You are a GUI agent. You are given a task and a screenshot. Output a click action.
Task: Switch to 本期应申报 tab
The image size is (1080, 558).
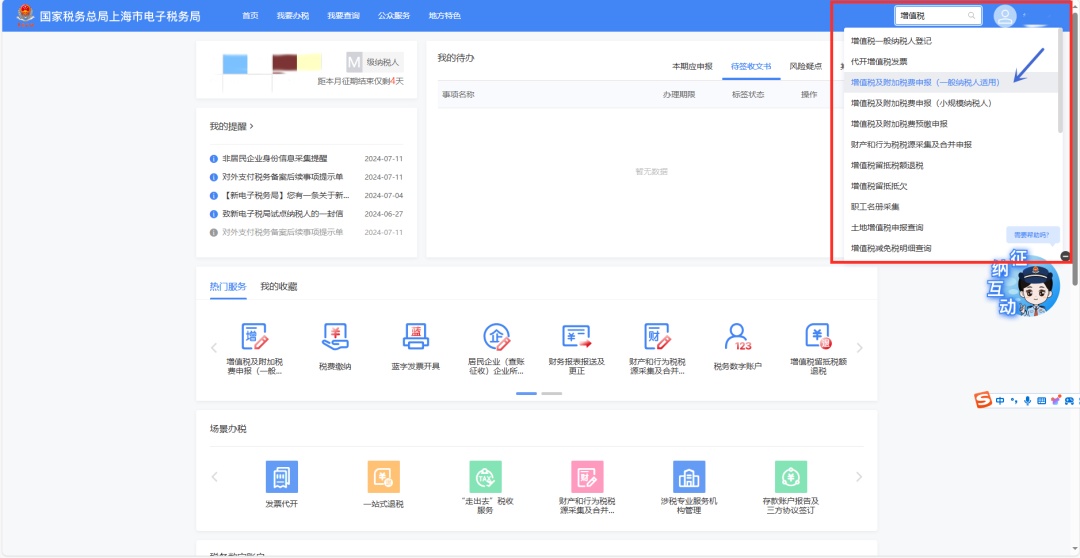(692, 67)
